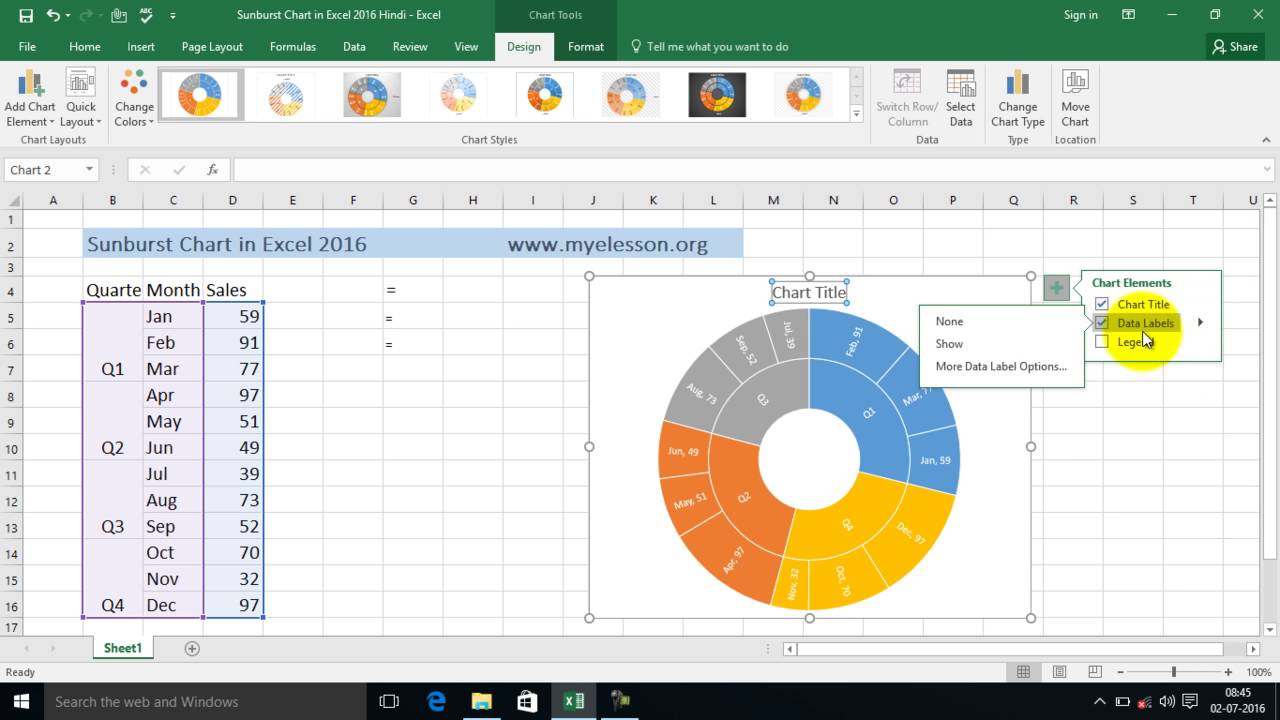Expand the Name Box dropdown
This screenshot has height=720, width=1280.
coord(89,170)
